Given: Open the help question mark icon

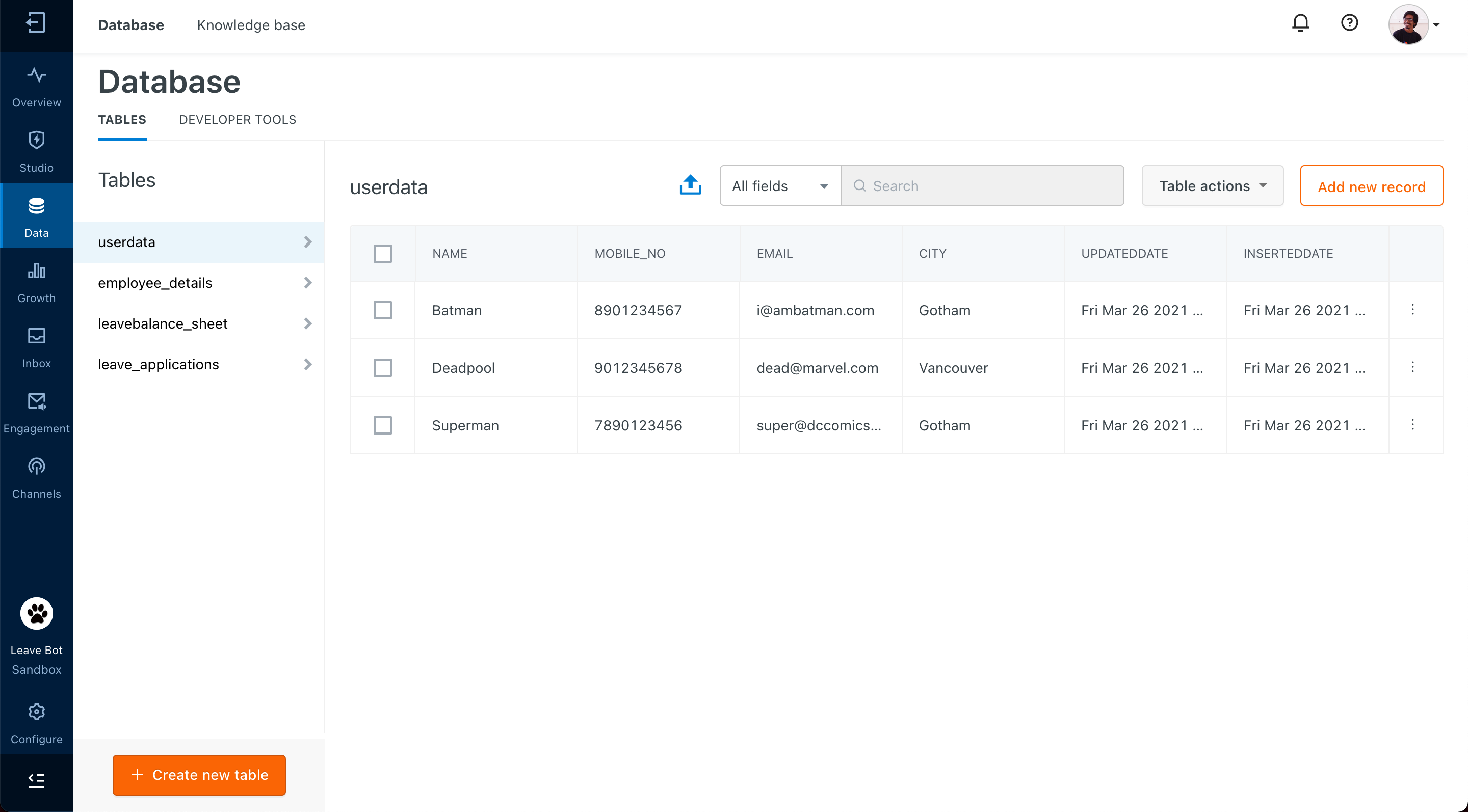Looking at the screenshot, I should (1349, 23).
